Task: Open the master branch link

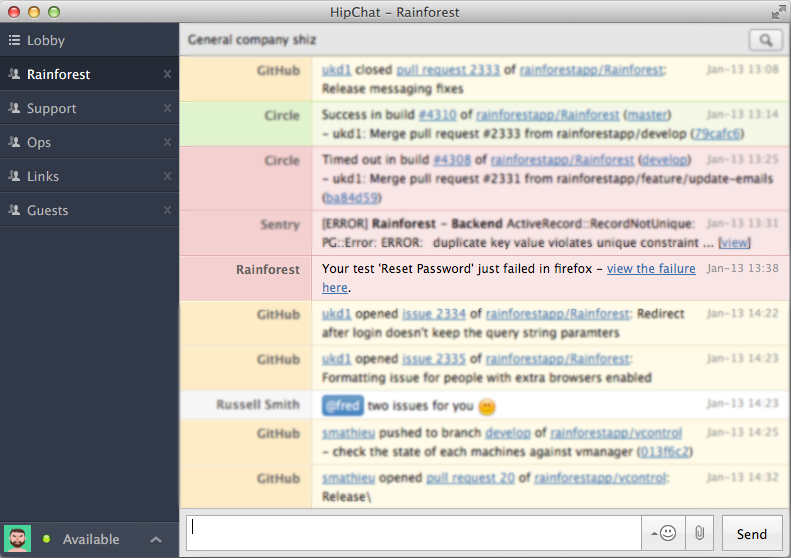Action: click(647, 115)
